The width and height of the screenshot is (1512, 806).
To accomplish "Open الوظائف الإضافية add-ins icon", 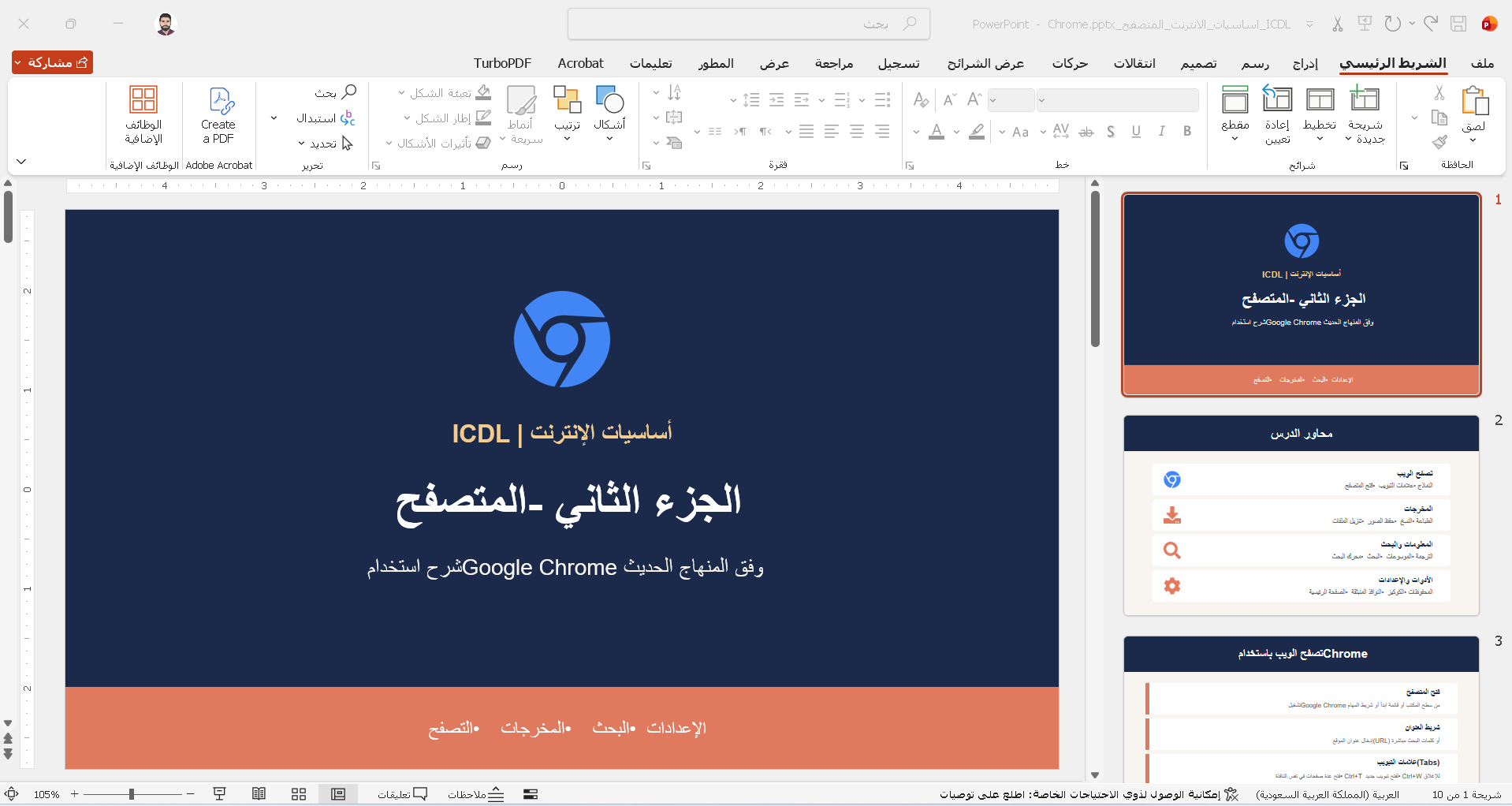I will coord(143,99).
